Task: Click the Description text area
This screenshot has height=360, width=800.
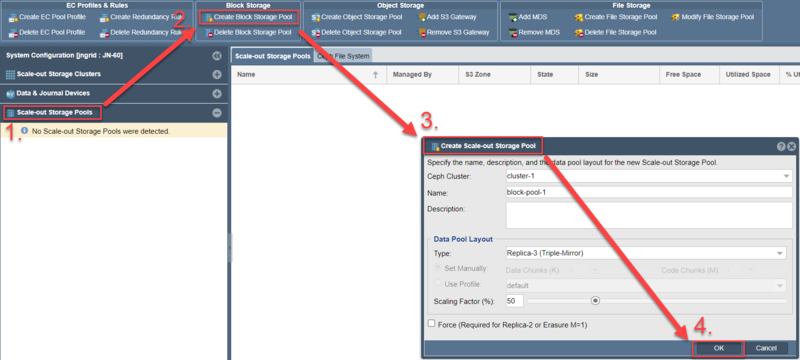Action: [648, 215]
